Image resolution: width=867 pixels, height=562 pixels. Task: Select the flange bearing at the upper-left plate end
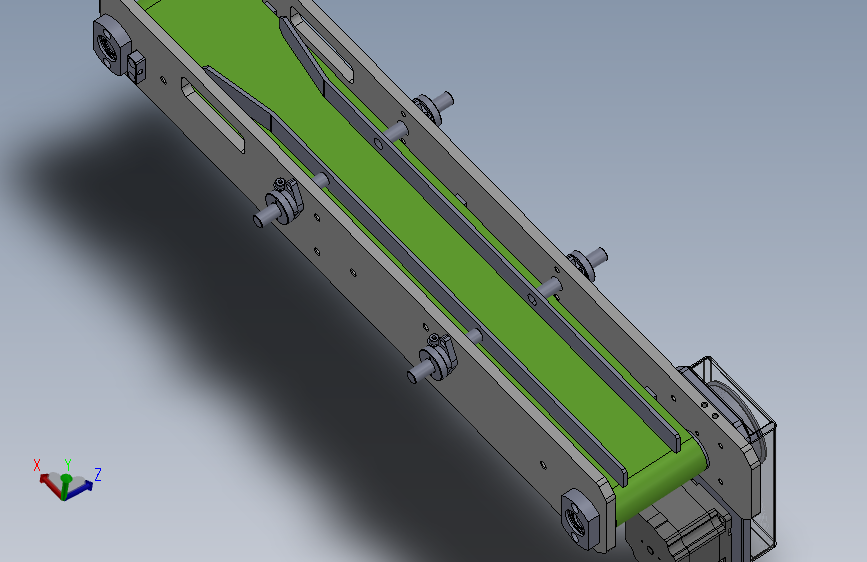point(111,44)
